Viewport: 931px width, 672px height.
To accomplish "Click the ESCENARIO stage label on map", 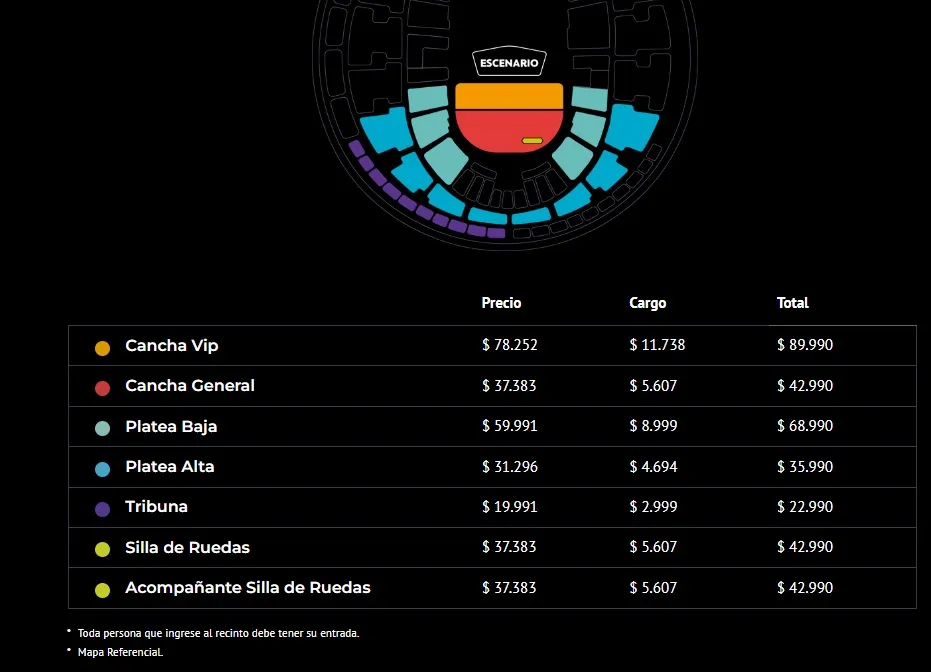I will tap(509, 63).
